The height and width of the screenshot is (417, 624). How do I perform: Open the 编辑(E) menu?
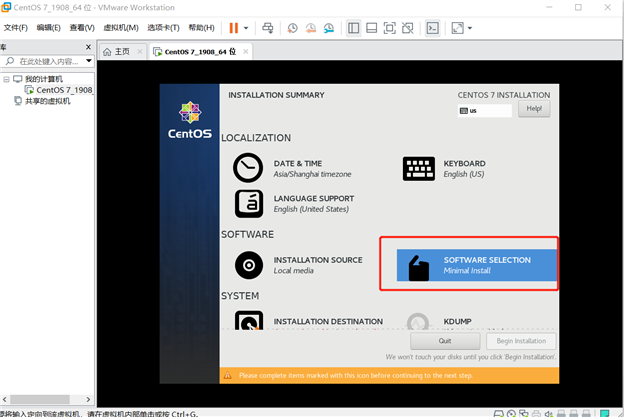pos(49,28)
